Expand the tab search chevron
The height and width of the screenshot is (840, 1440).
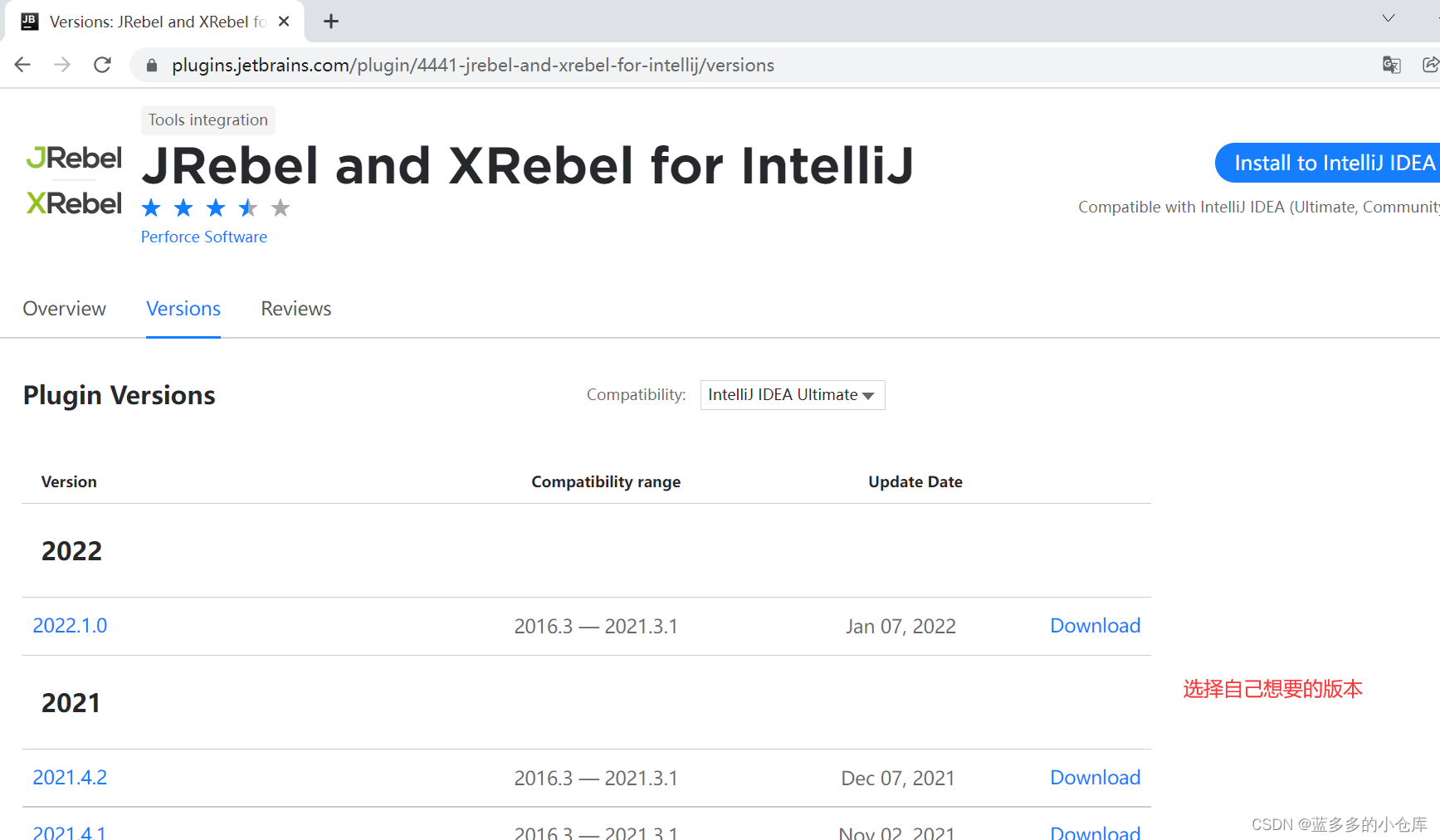pyautogui.click(x=1389, y=18)
